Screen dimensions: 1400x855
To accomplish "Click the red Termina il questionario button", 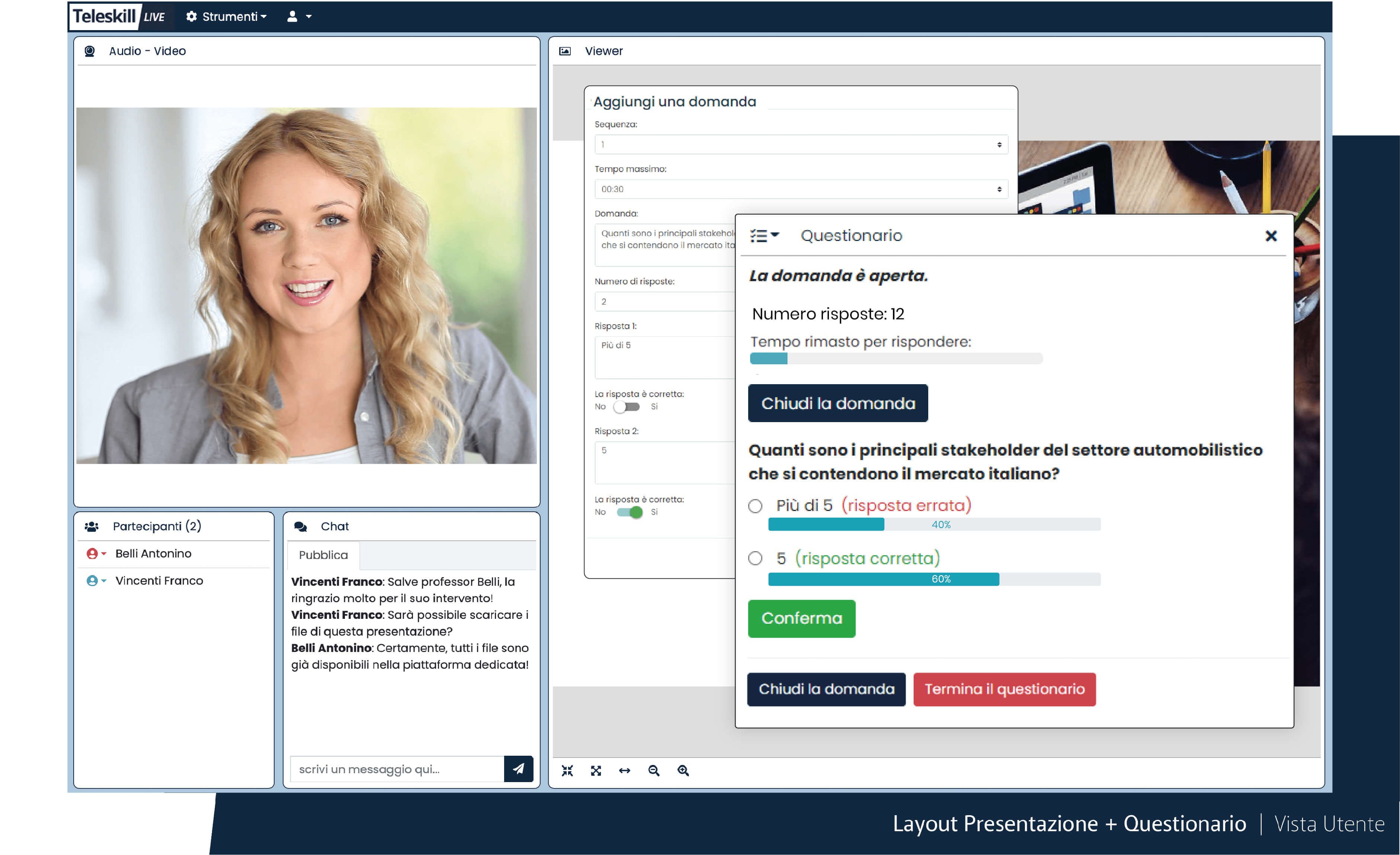I will (1004, 689).
